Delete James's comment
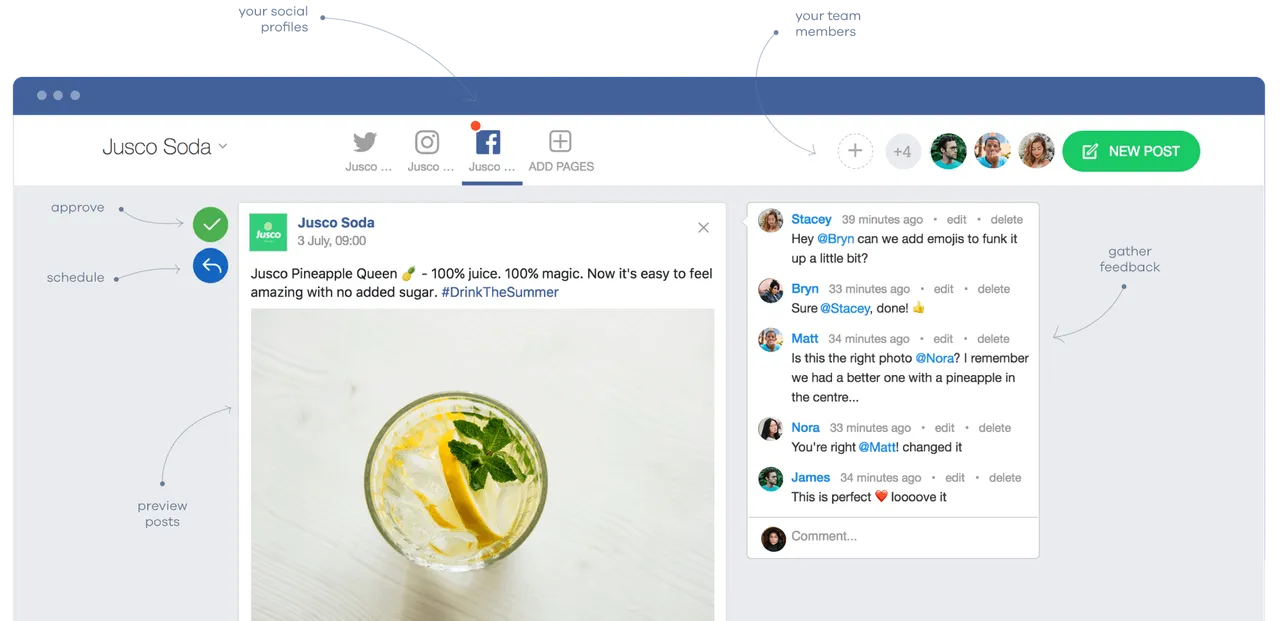The height and width of the screenshot is (621, 1280). pyautogui.click(x=1005, y=478)
